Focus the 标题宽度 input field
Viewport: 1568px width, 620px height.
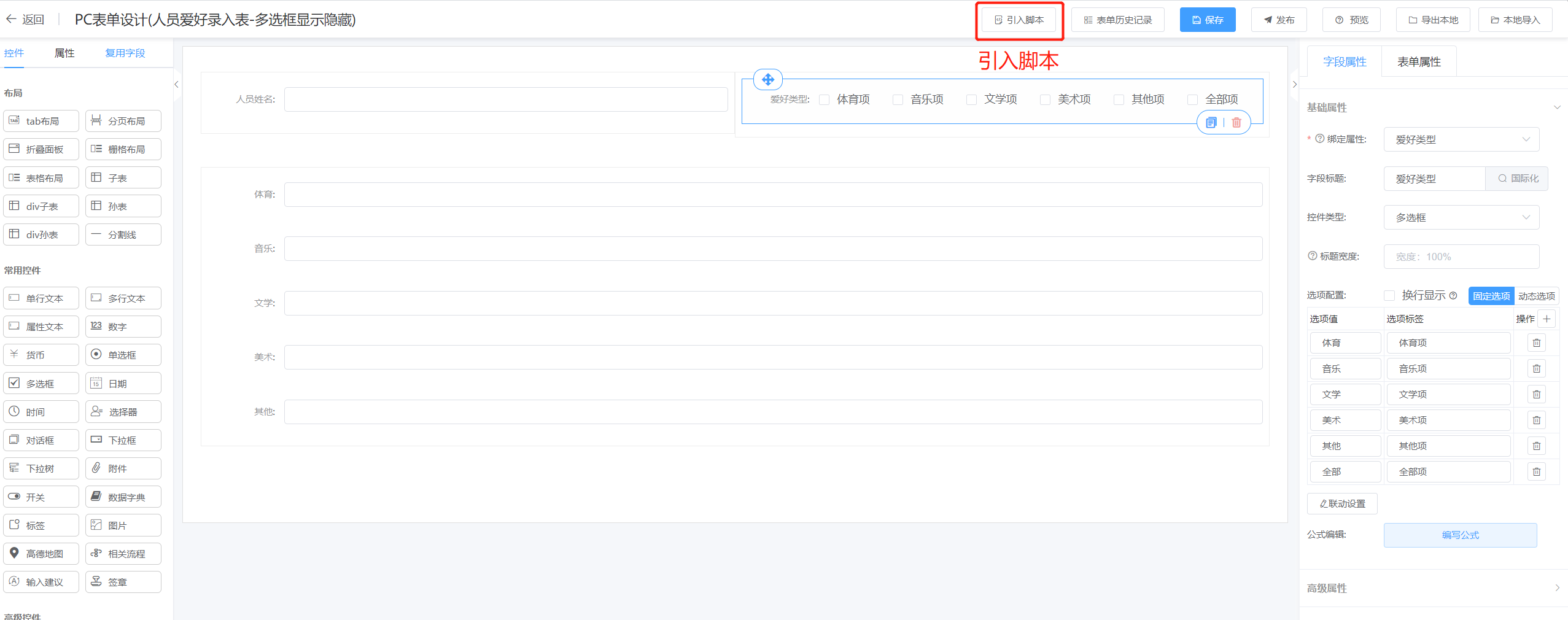tap(1461, 257)
